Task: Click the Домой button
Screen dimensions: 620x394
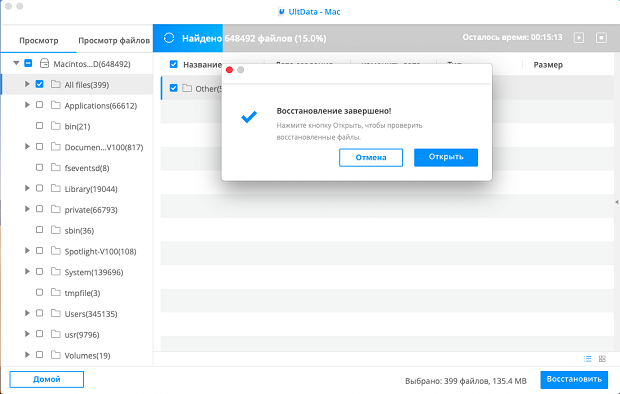Action: tap(47, 379)
